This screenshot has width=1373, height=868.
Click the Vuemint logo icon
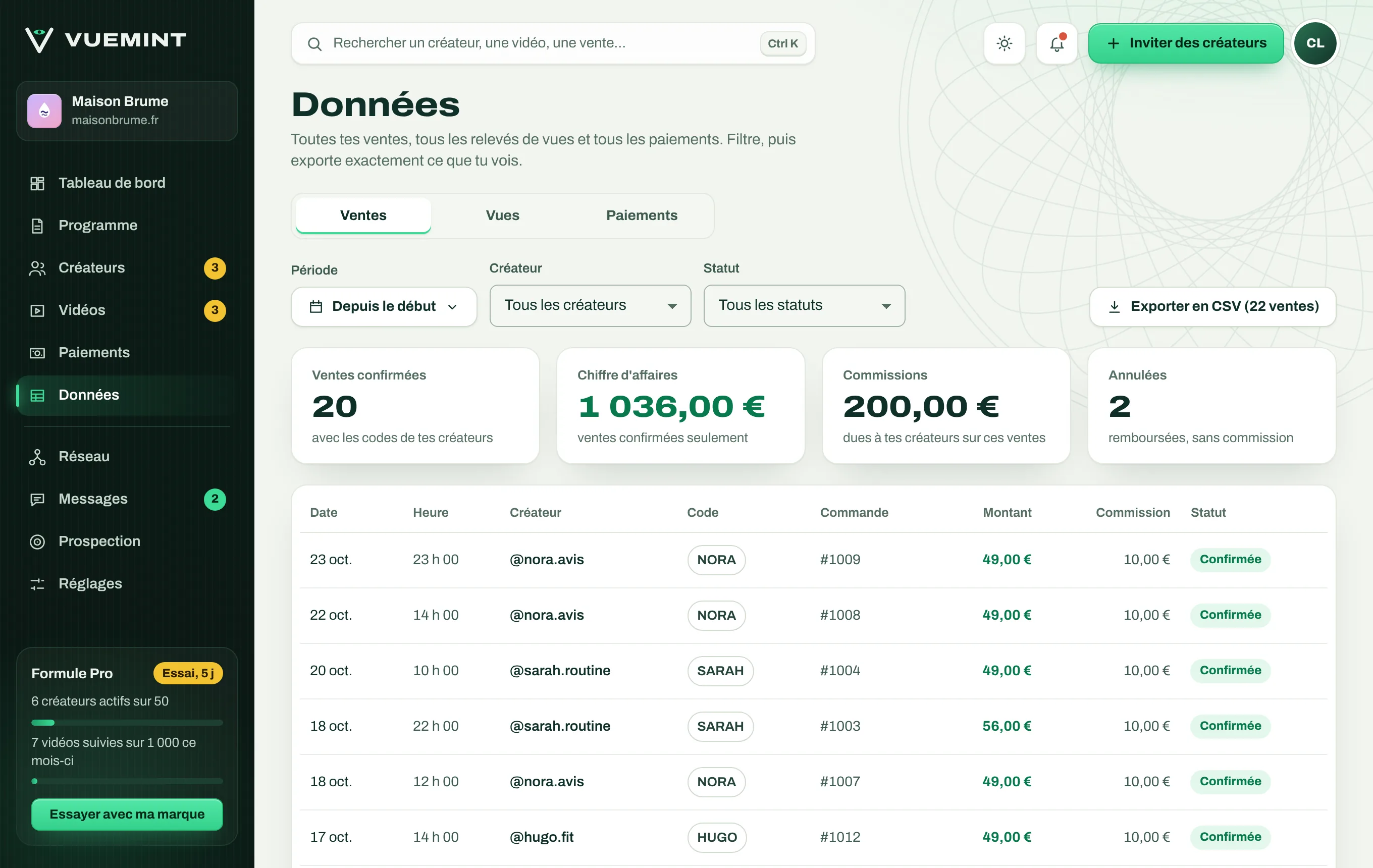[x=39, y=40]
